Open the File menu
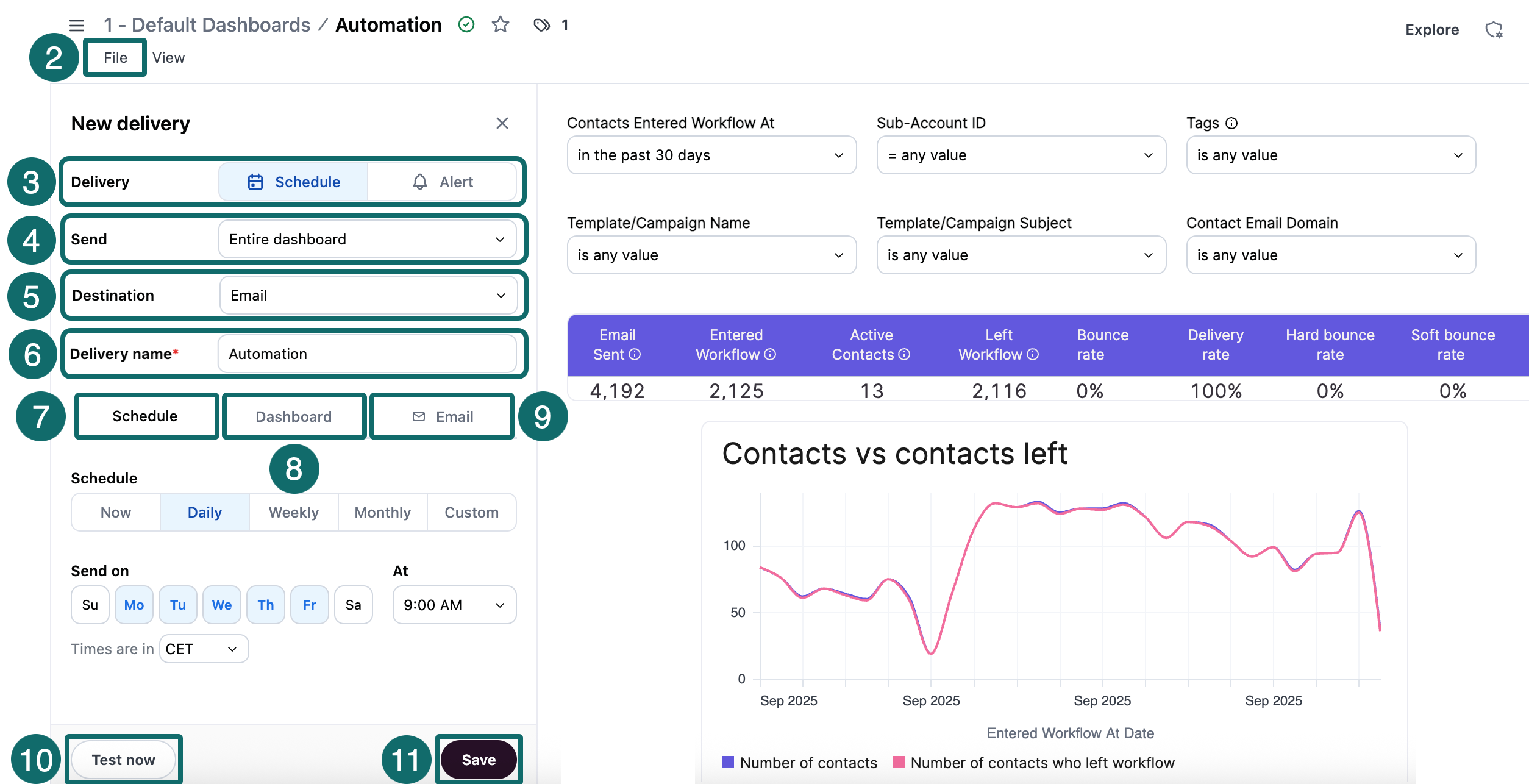This screenshot has width=1529, height=784. pos(115,57)
